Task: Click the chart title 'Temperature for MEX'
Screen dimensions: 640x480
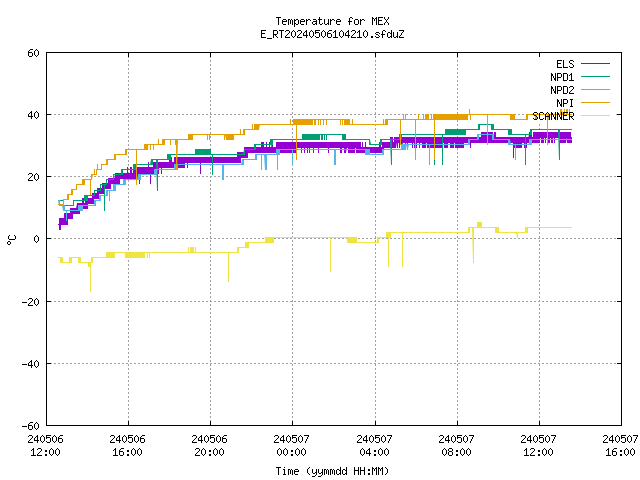Action: tap(332, 21)
